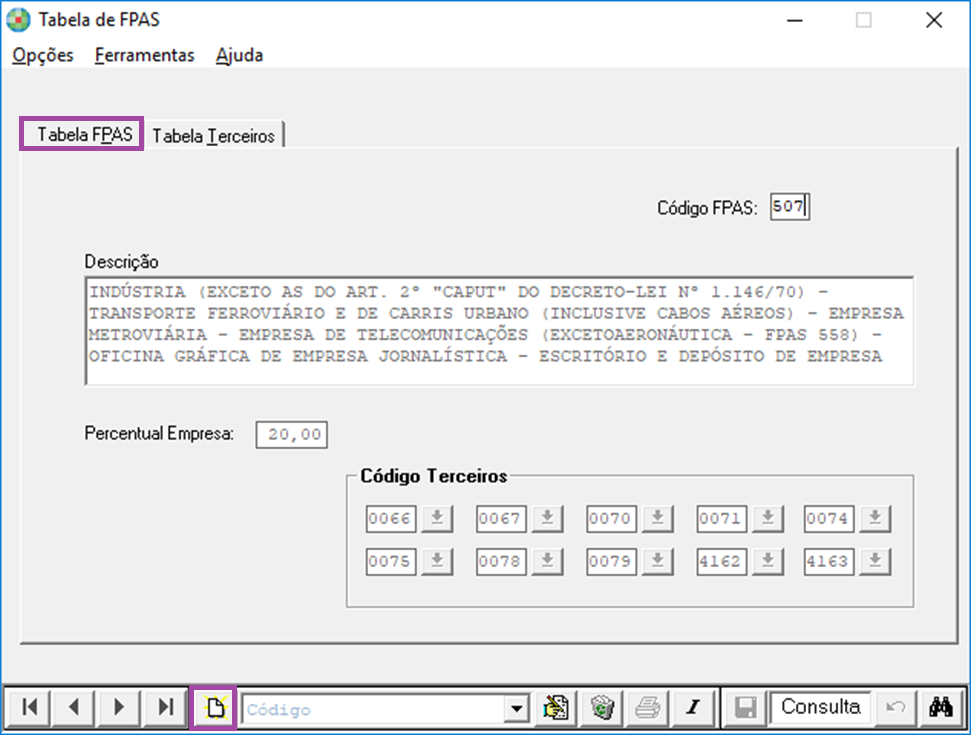
Task: Click the edit record icon beside Código dropdown
Action: tap(555, 707)
